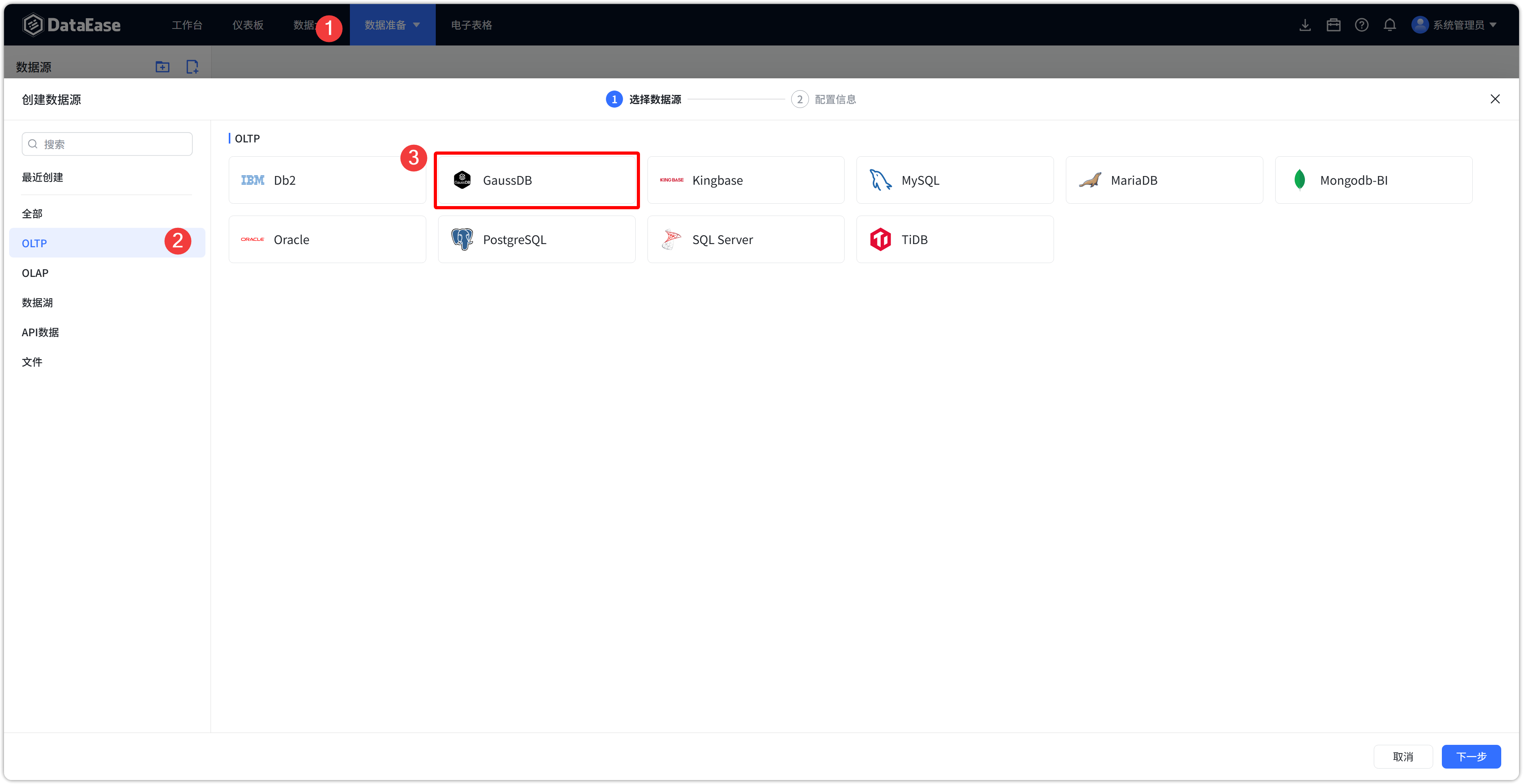This screenshot has width=1523, height=784.
Task: Select the TiDB data source
Action: [955, 239]
